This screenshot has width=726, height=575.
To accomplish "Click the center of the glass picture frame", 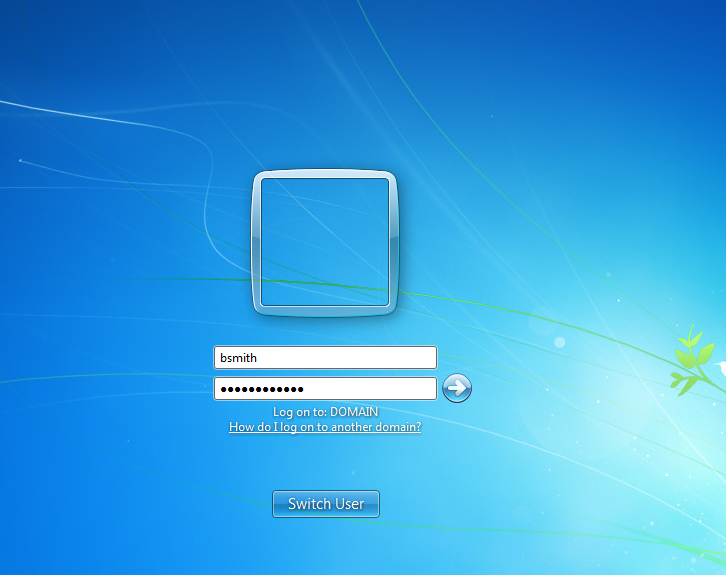I will 325,243.
